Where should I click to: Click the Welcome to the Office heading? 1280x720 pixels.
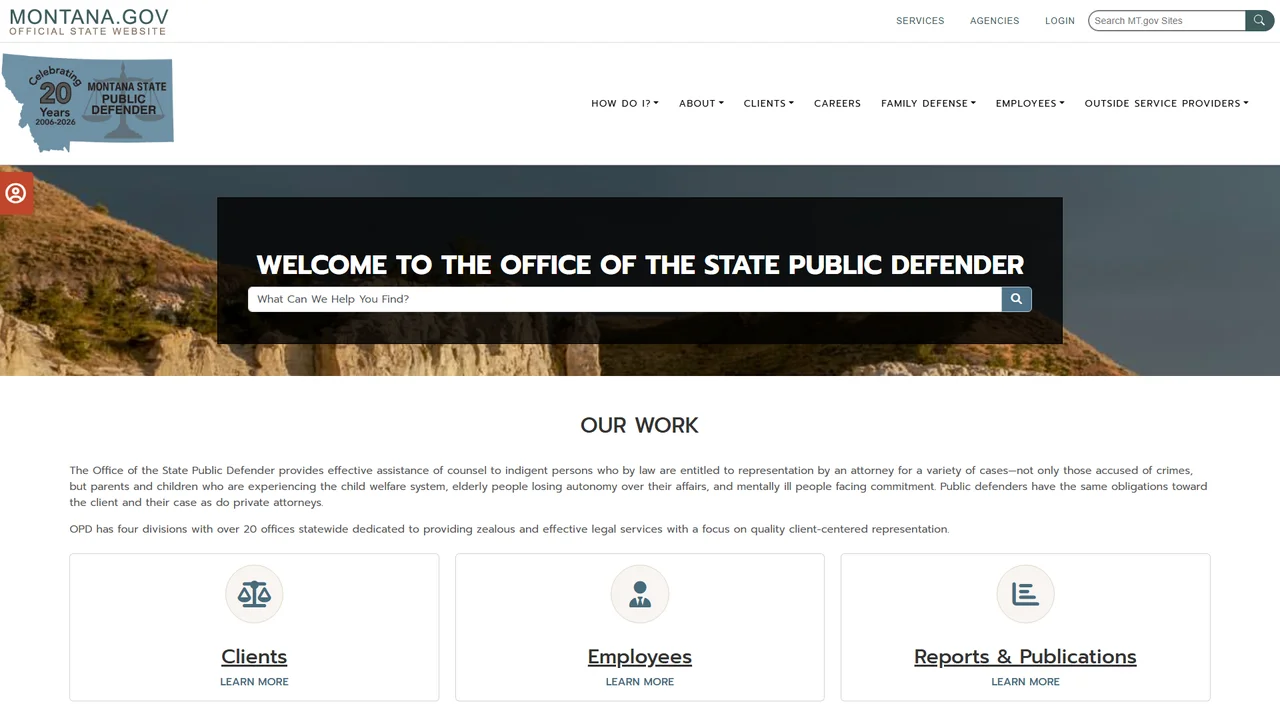click(640, 265)
